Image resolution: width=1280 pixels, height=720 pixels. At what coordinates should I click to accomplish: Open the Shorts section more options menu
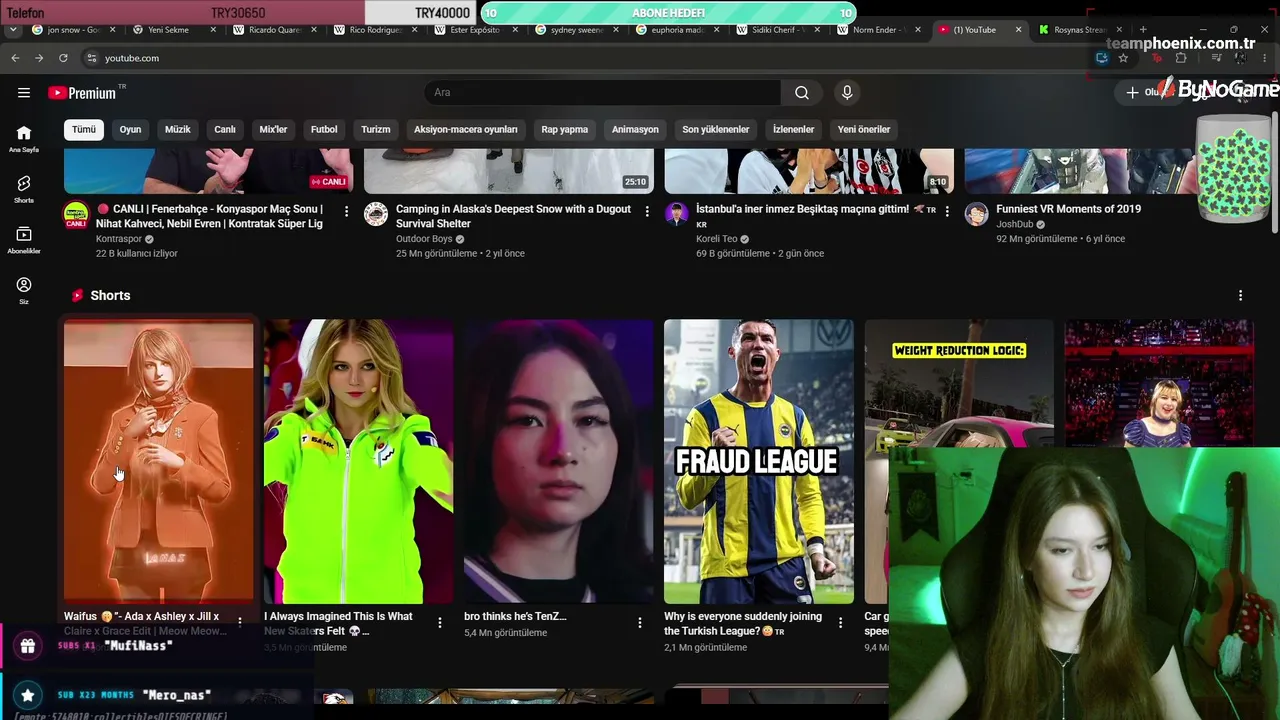point(1240,296)
